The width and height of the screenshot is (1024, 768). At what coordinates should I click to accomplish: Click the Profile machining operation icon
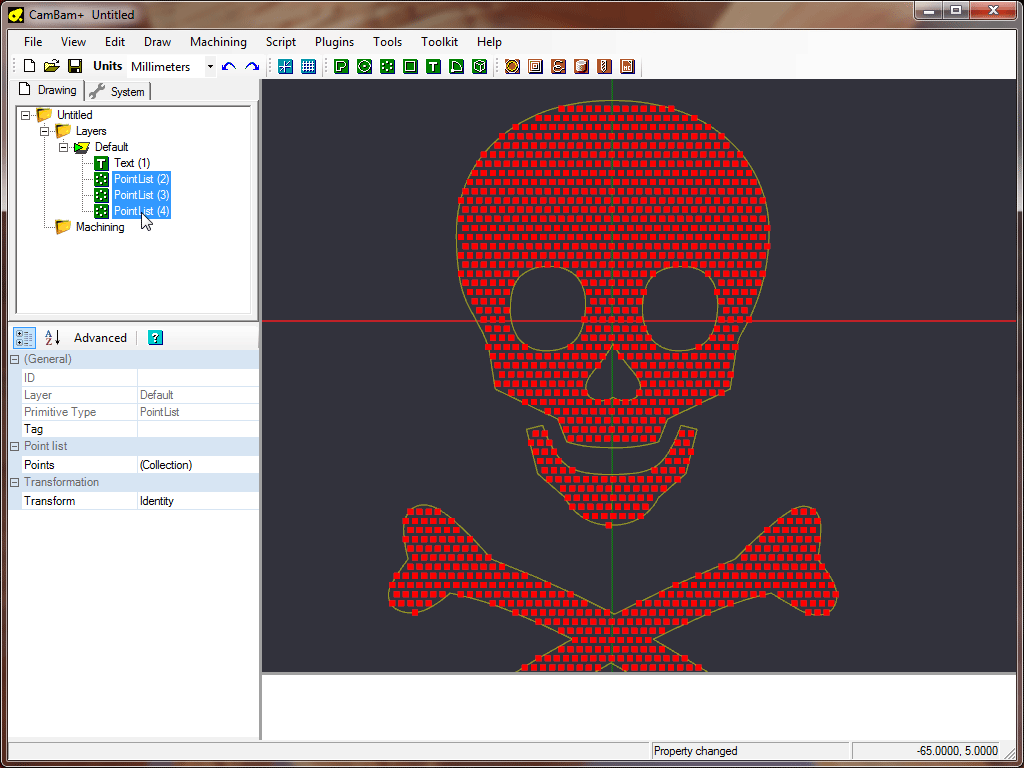512,67
